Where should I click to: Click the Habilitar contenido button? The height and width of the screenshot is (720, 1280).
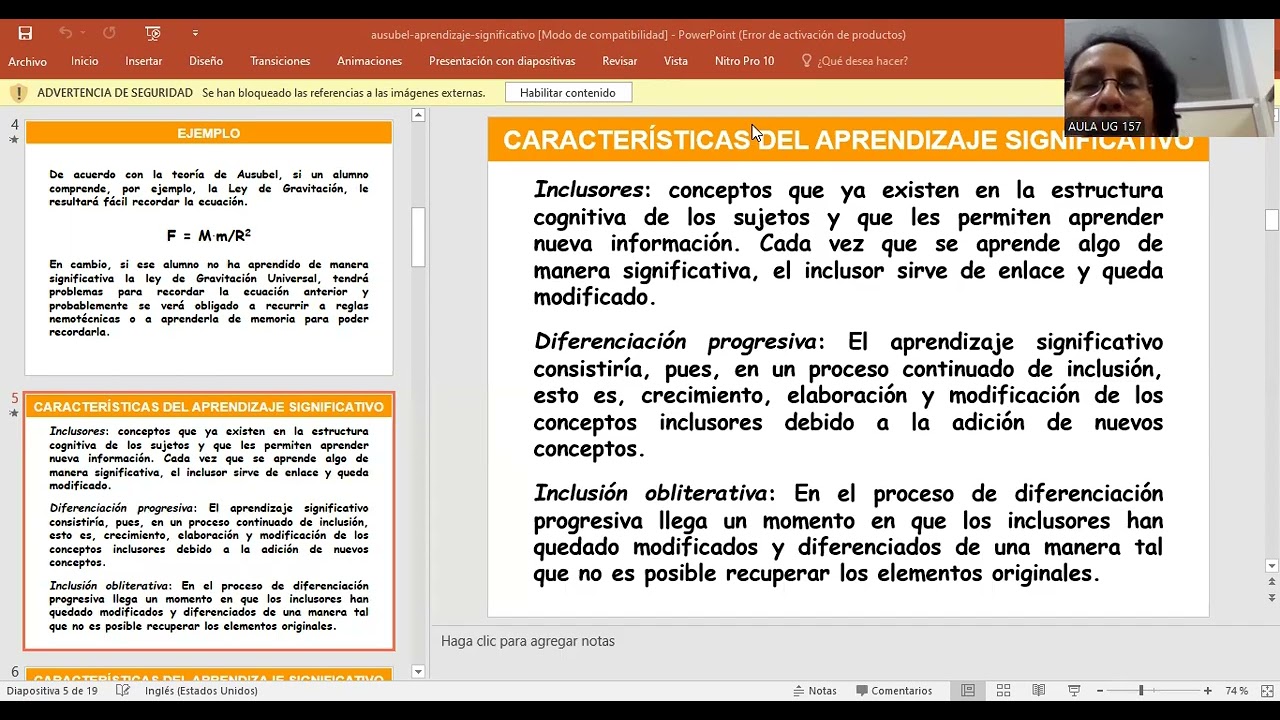tap(567, 93)
